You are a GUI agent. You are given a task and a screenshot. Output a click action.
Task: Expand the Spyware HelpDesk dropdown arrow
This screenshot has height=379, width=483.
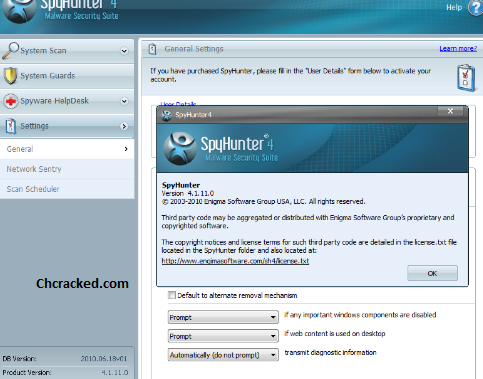coord(124,101)
